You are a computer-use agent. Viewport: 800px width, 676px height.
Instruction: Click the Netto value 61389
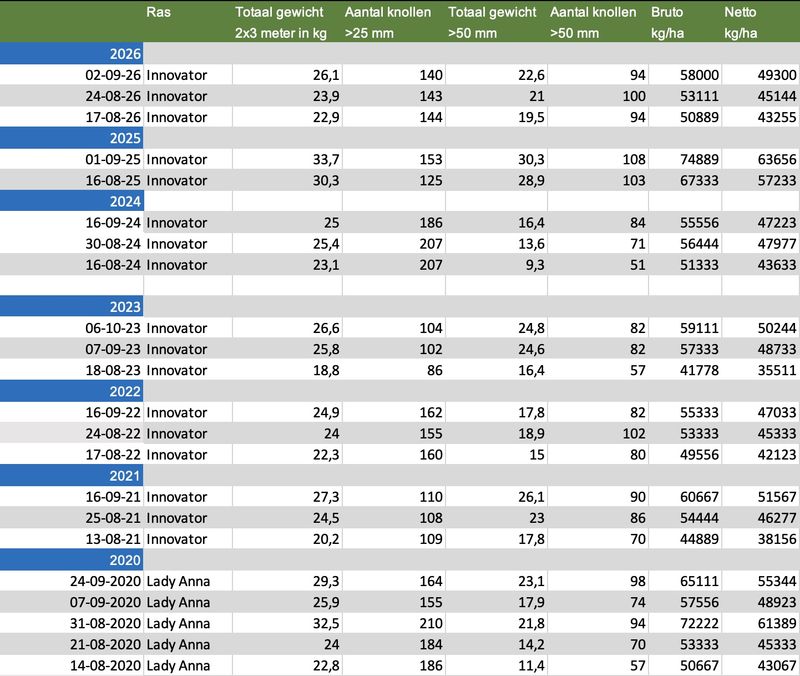(777, 623)
